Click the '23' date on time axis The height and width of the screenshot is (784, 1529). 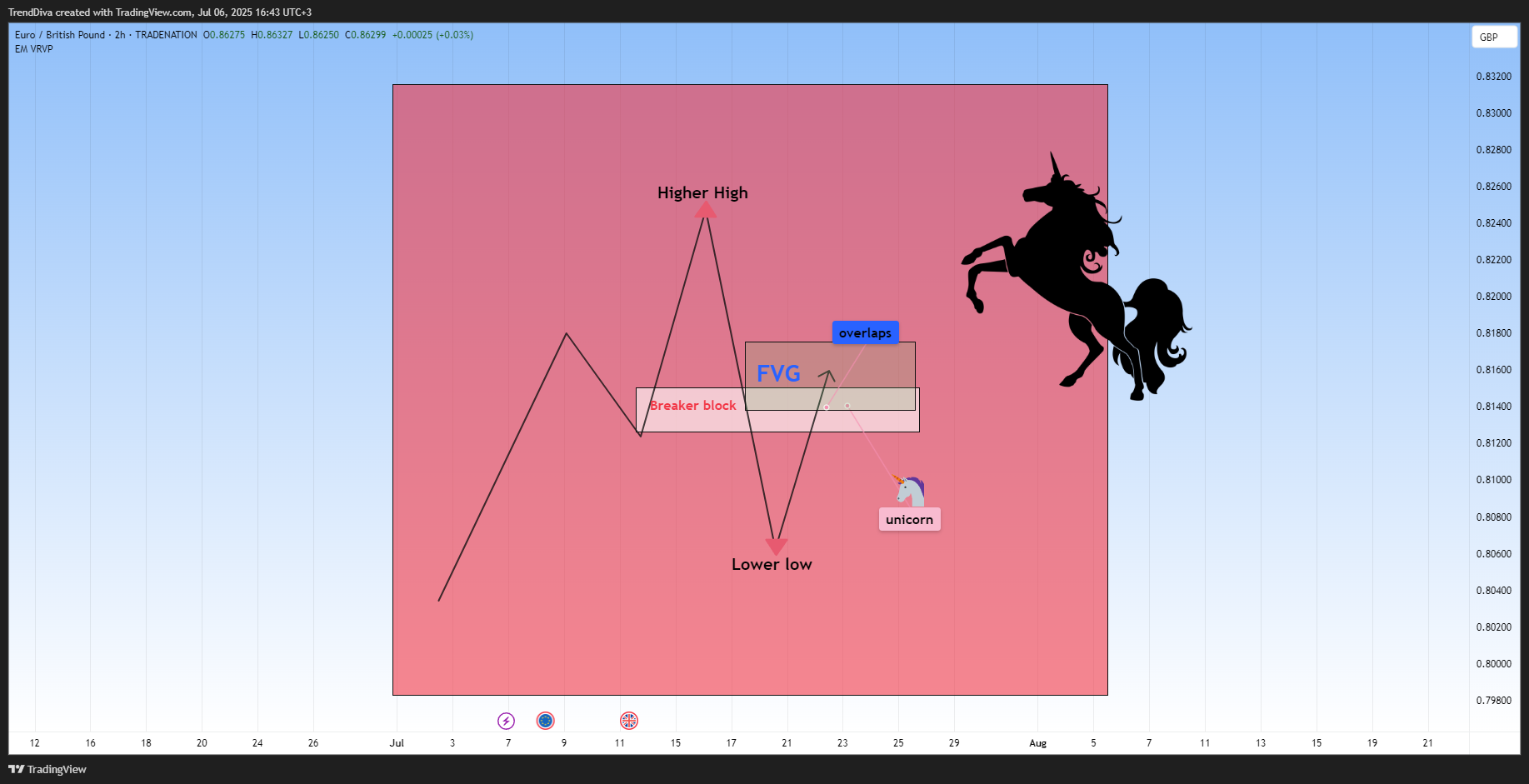coord(842,743)
